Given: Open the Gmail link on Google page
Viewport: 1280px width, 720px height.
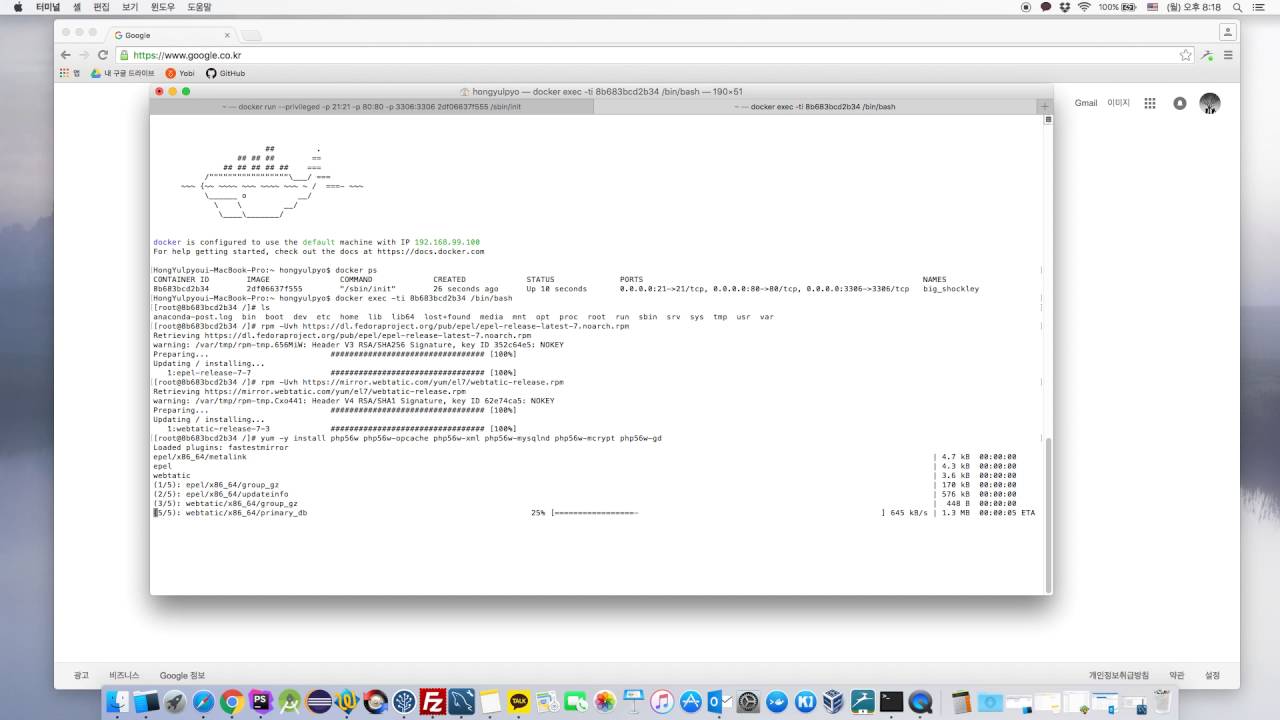Looking at the screenshot, I should click(x=1086, y=103).
